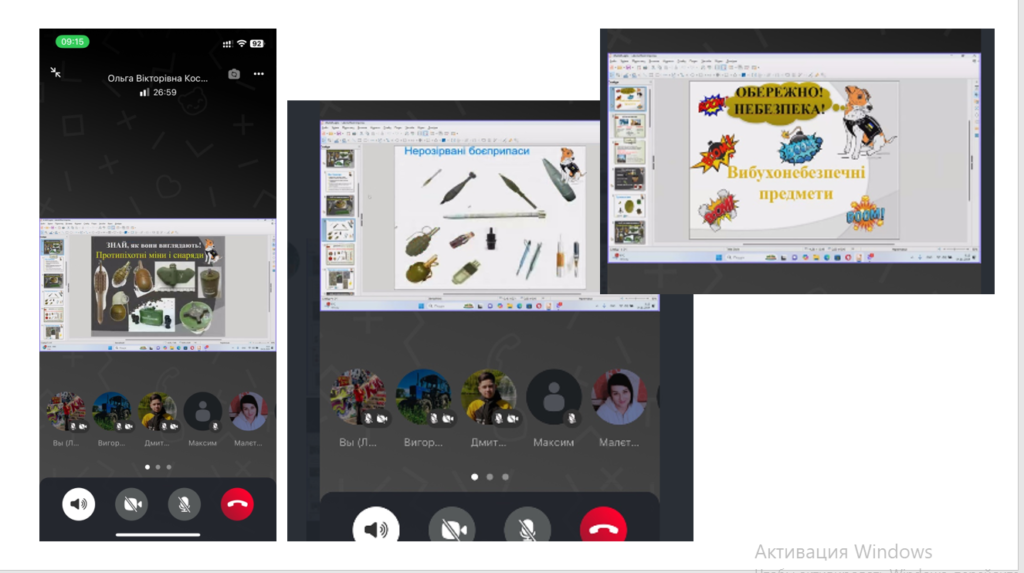The height and width of the screenshot is (573, 1024).
Task: Click the Вибухонебезпечні предмети slide
Action: pos(793,160)
